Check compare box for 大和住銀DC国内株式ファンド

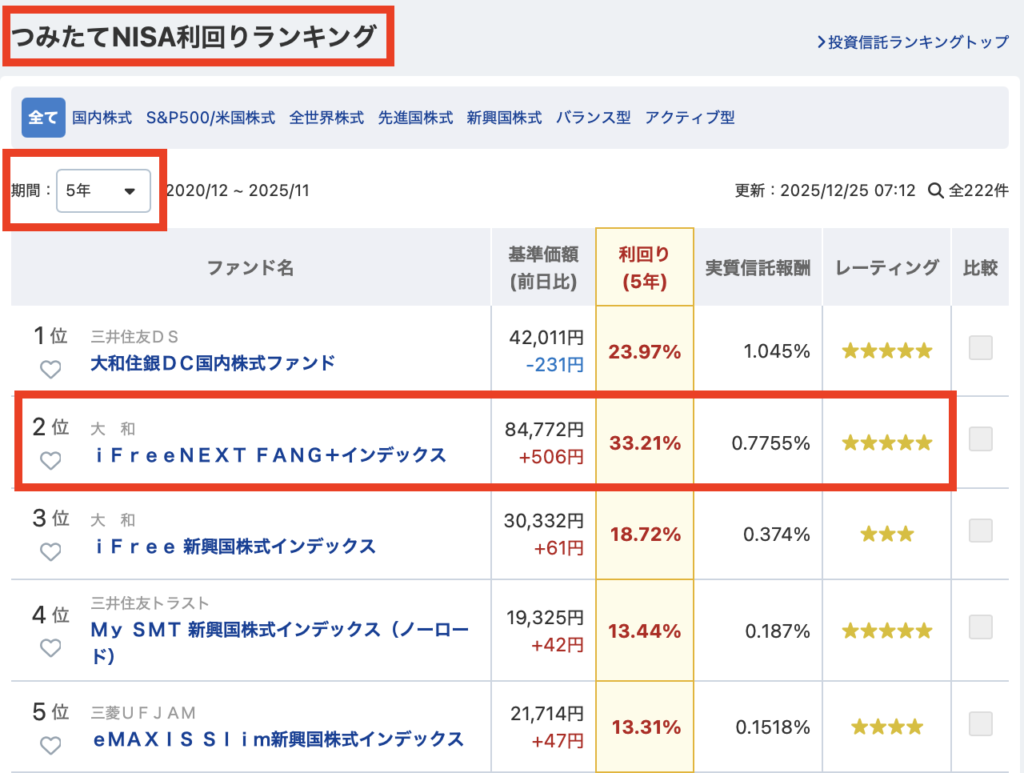click(x=980, y=348)
